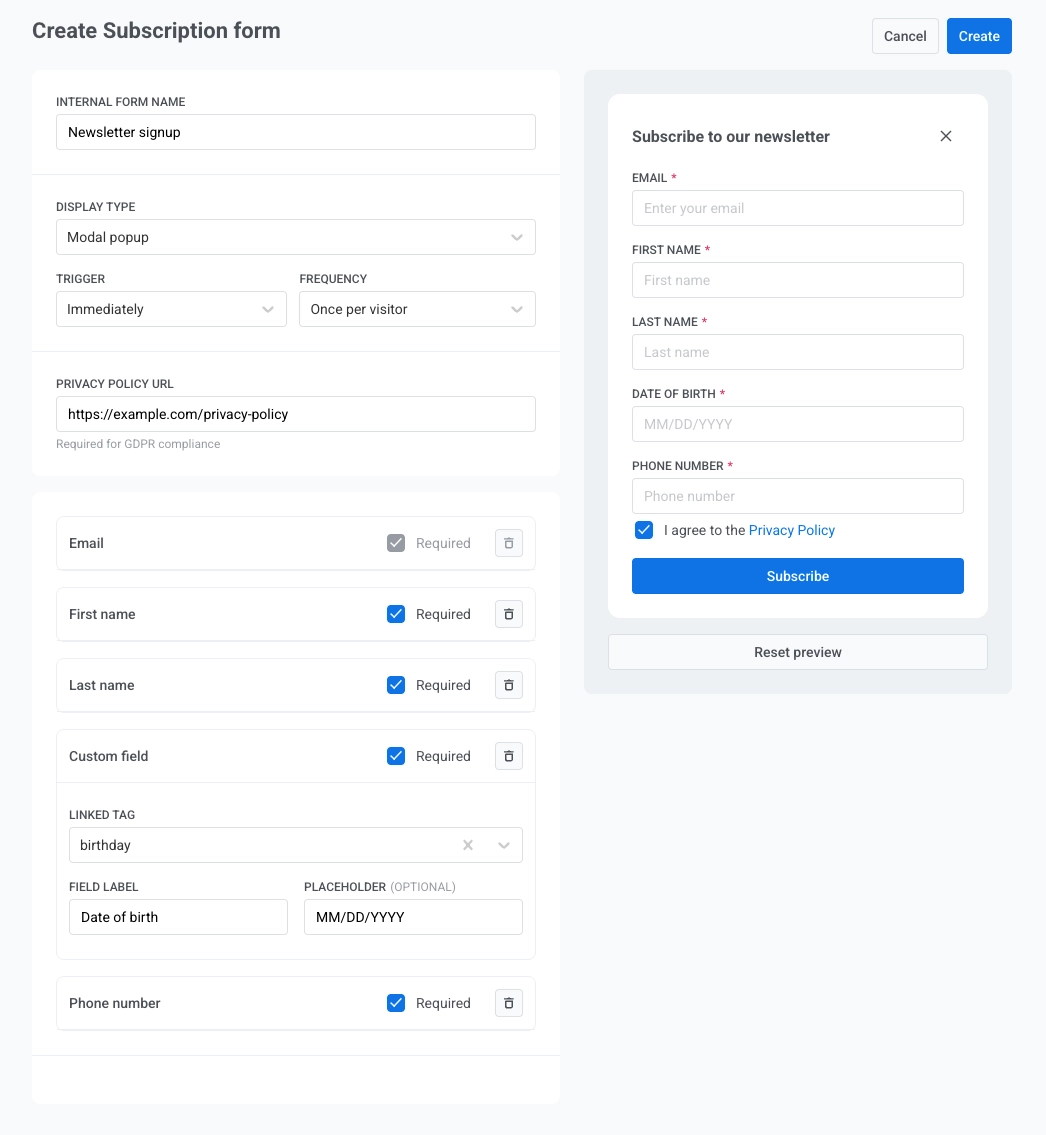This screenshot has width=1046, height=1135.
Task: Delete the Phone number field
Action: pos(508,1003)
